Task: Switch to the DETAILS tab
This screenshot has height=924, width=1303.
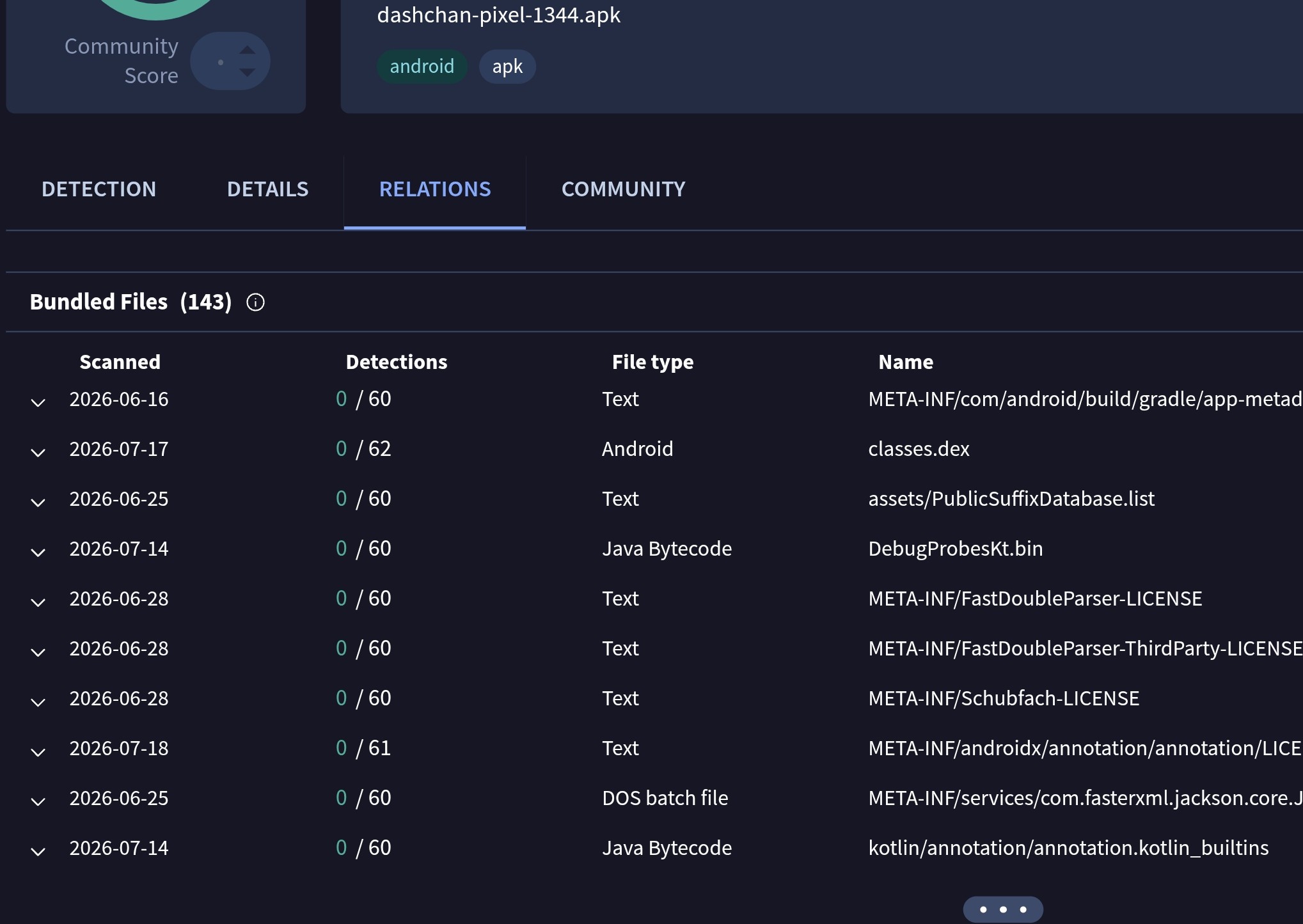Action: click(x=267, y=189)
